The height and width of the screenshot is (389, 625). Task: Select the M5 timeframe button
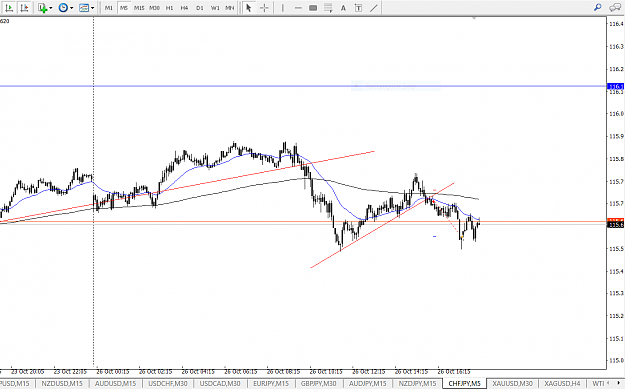[x=124, y=8]
